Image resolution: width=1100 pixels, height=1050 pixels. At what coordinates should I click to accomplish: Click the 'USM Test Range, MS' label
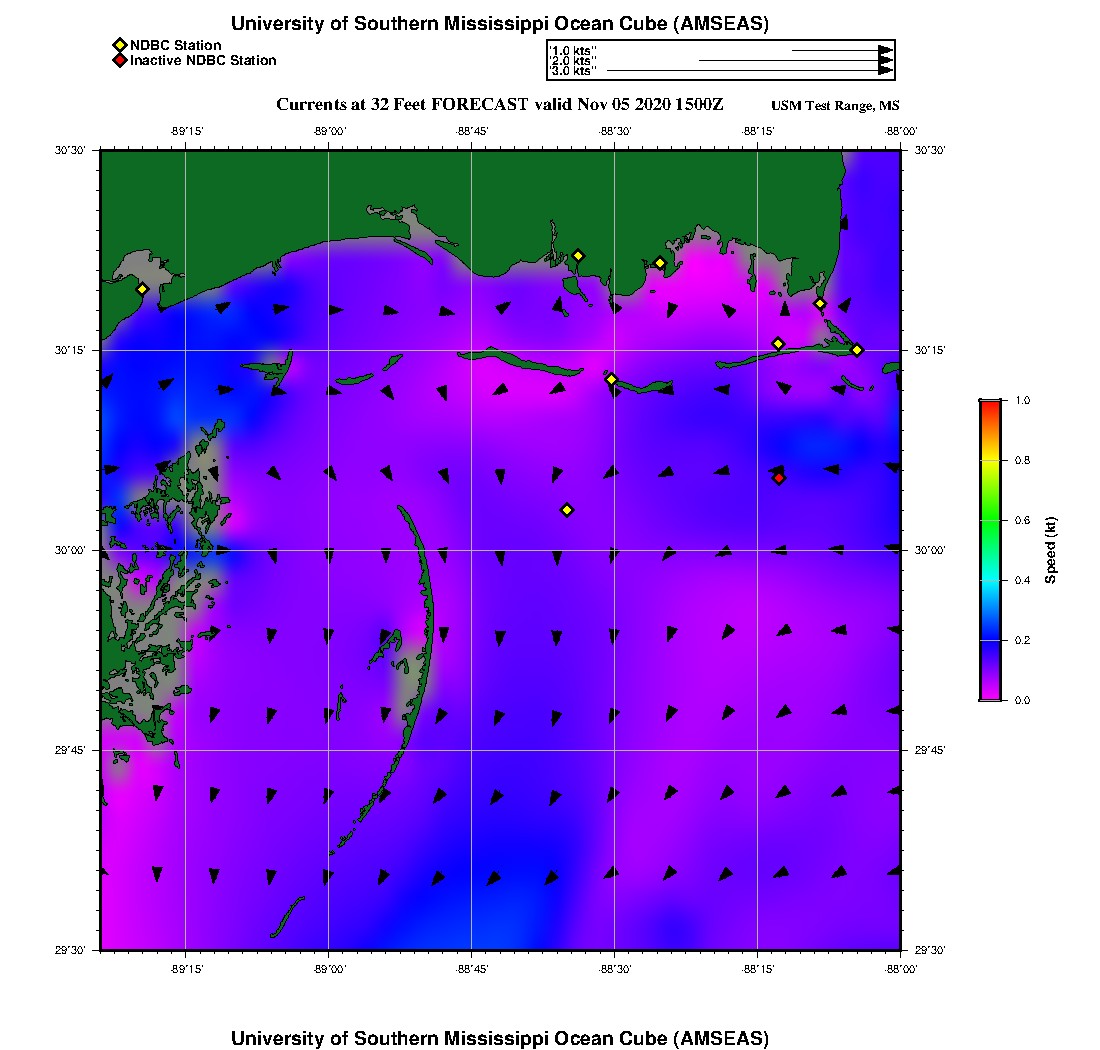coord(835,106)
